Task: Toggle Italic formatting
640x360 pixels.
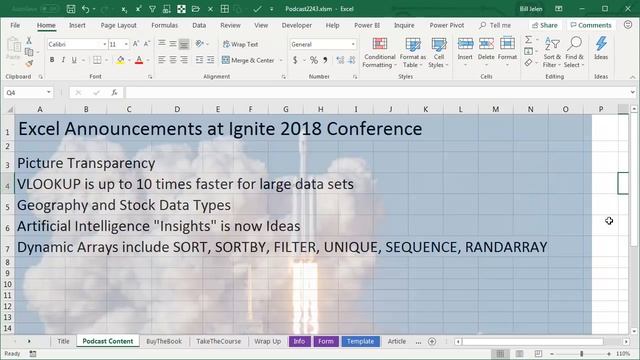Action: 63,60
